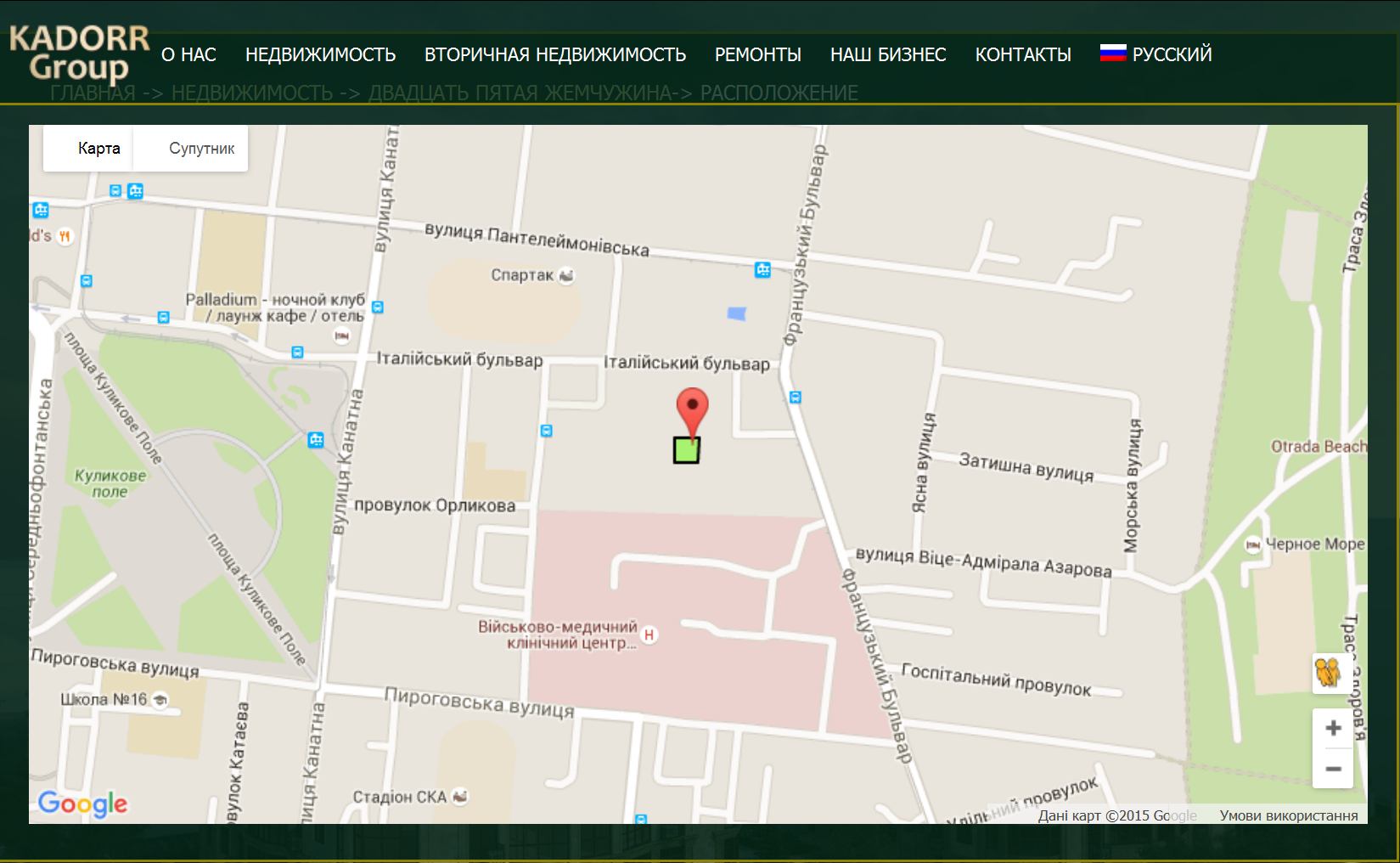Click the Черное Море hotel icon

(x=1252, y=545)
